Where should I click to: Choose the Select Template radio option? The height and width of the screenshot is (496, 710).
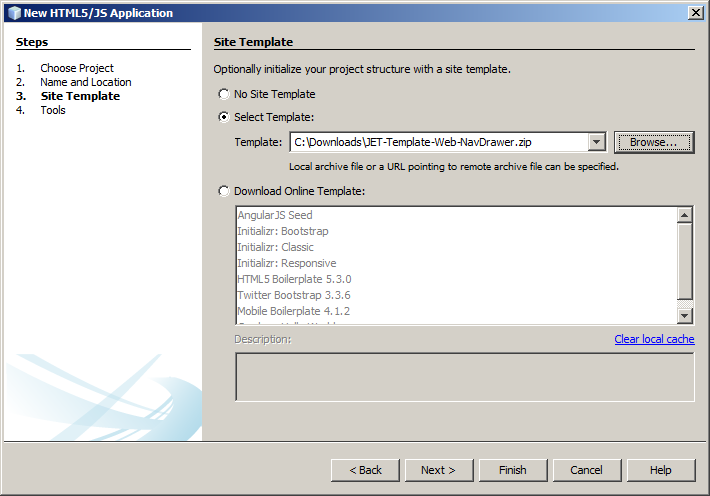(224, 117)
